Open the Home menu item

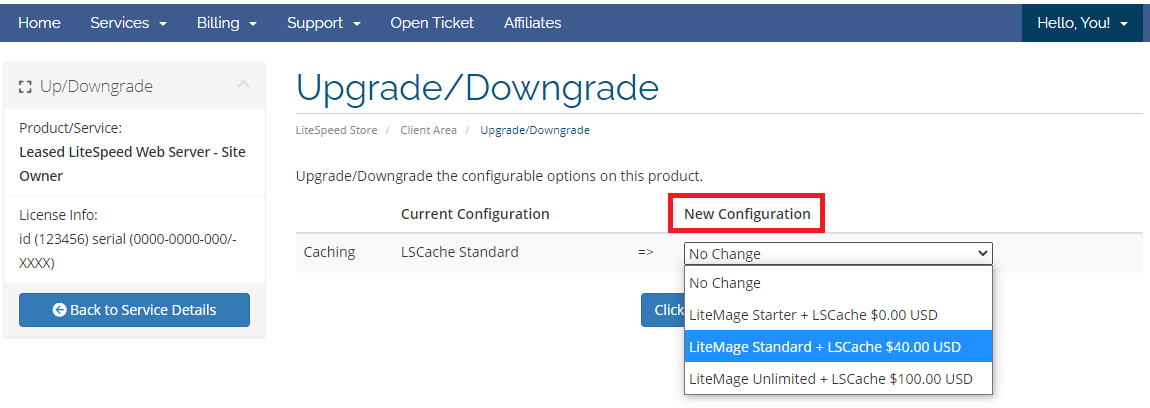point(39,22)
